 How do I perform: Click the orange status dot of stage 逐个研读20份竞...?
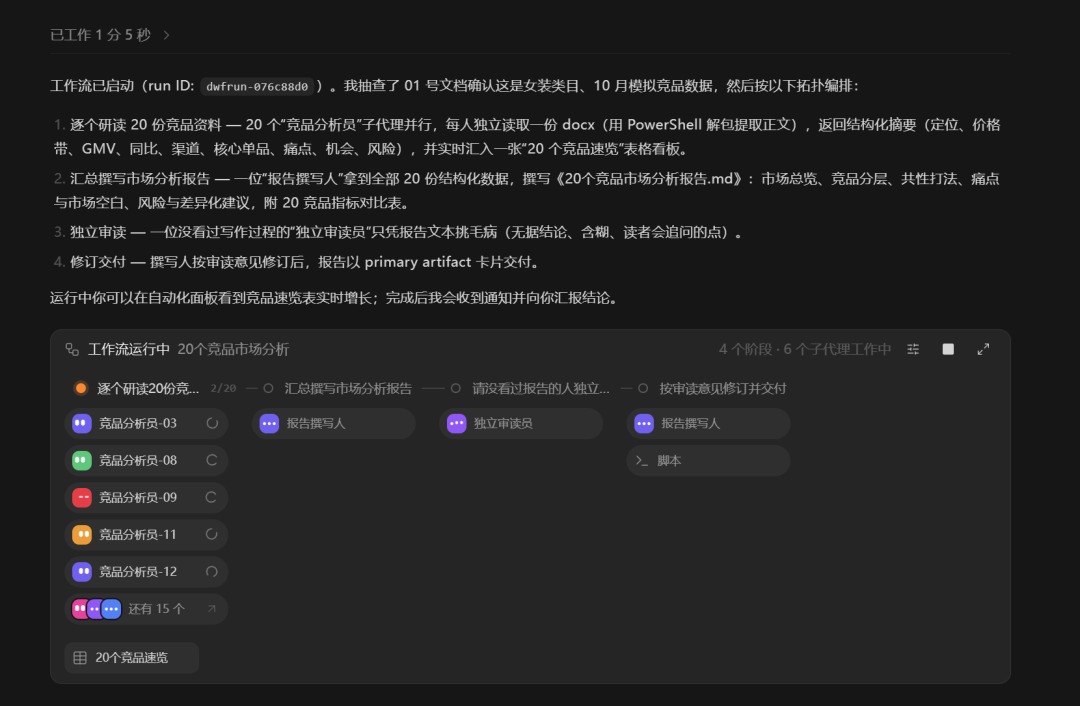81,388
